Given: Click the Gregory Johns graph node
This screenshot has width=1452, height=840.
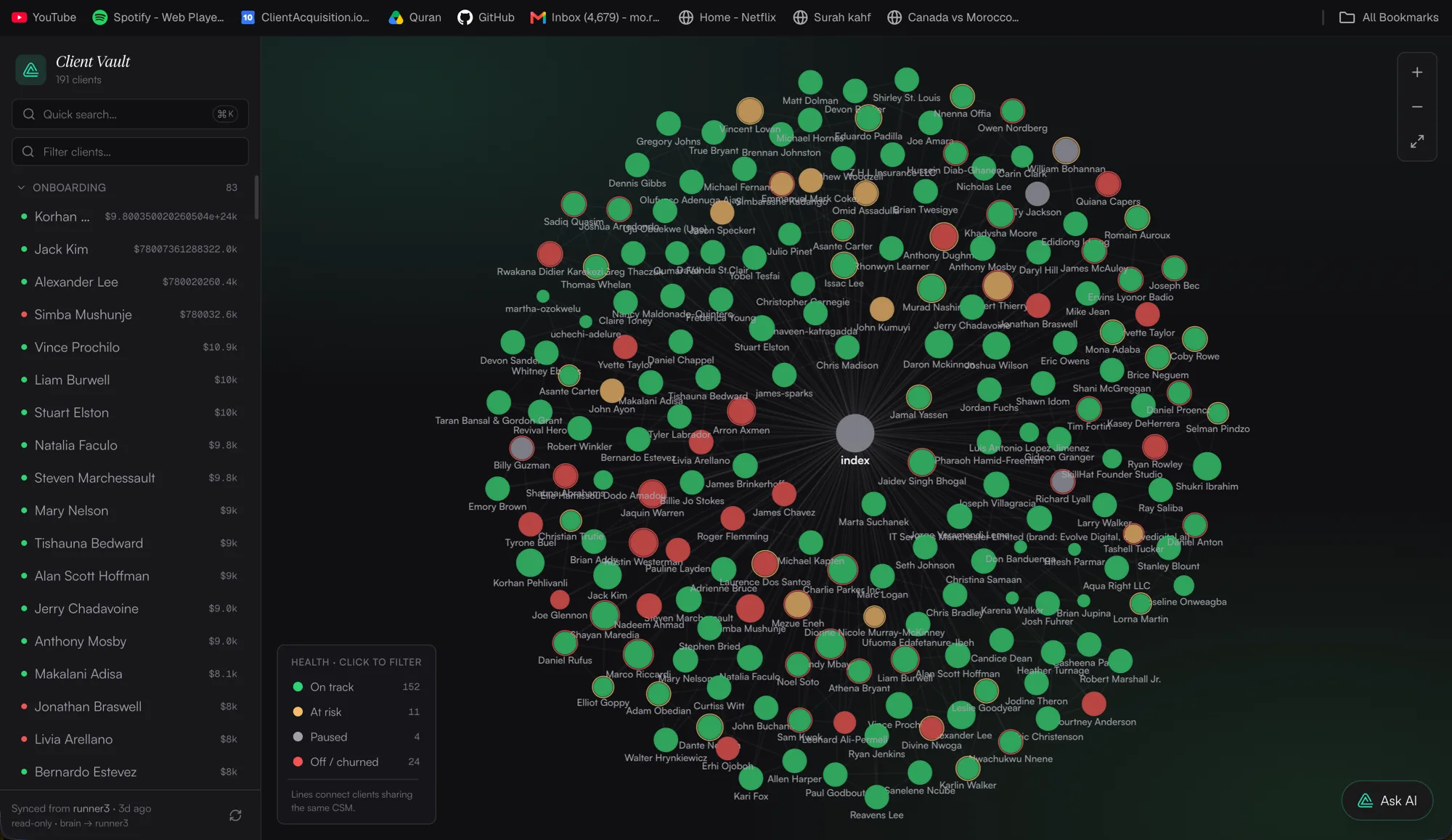Looking at the screenshot, I should (x=668, y=123).
